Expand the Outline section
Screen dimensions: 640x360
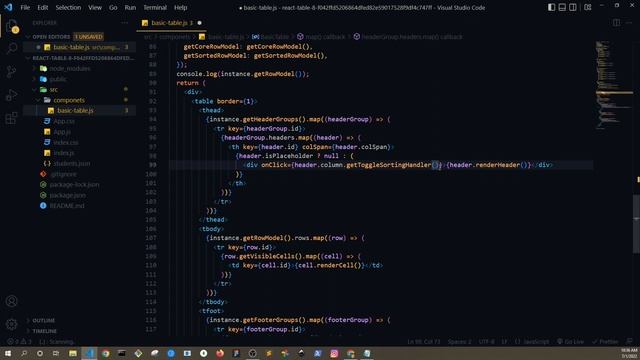(43, 320)
